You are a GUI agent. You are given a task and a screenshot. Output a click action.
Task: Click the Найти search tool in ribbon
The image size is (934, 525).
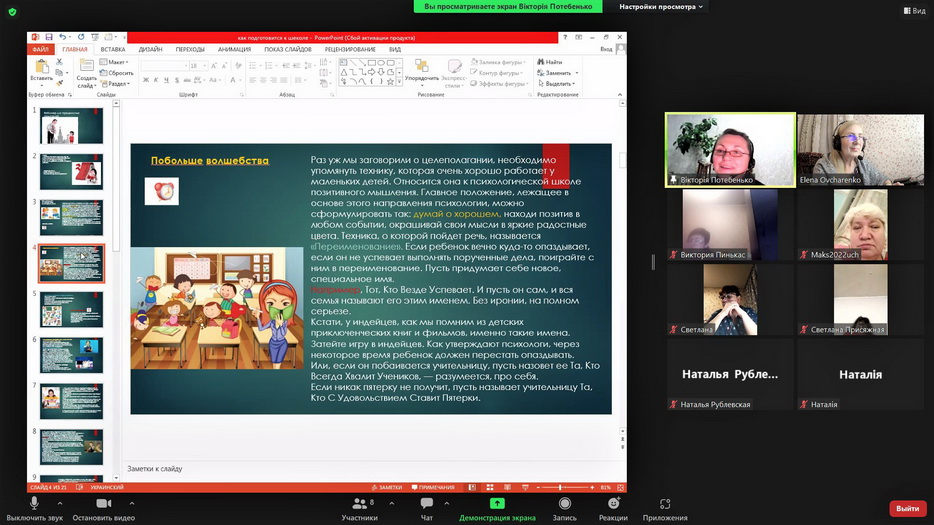(x=553, y=62)
